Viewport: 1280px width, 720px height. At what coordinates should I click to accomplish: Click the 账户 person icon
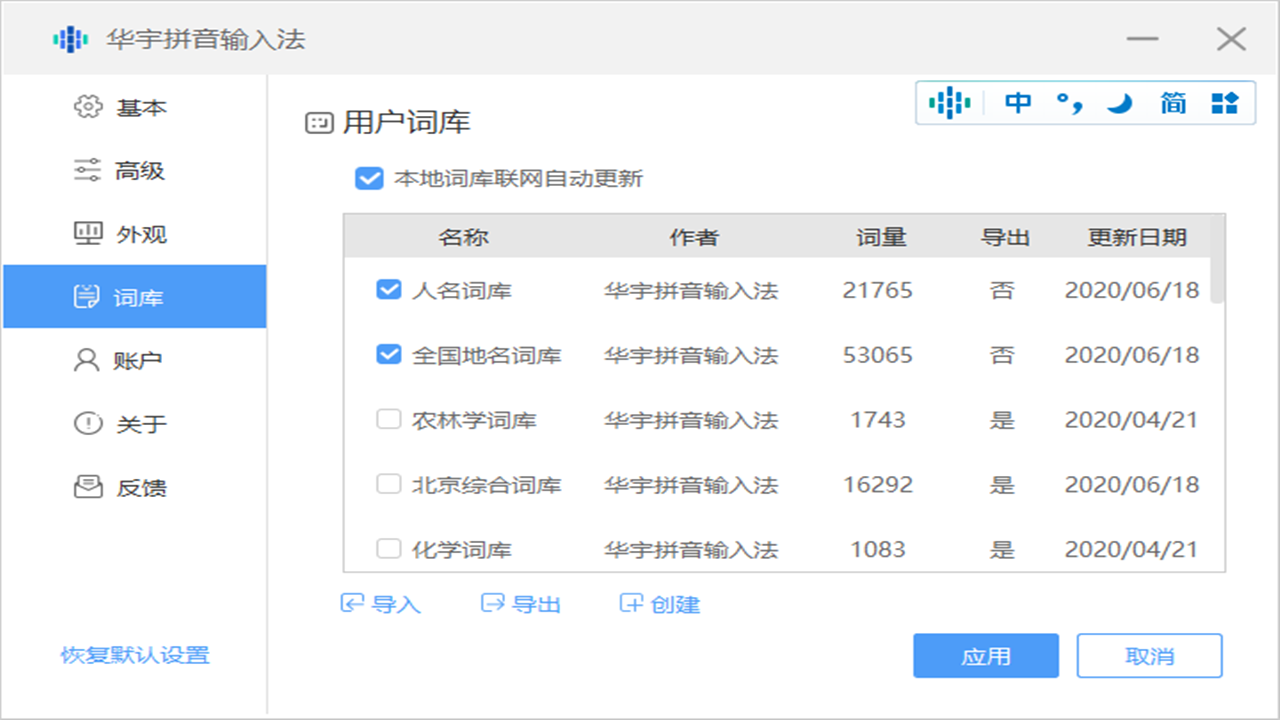[85, 361]
